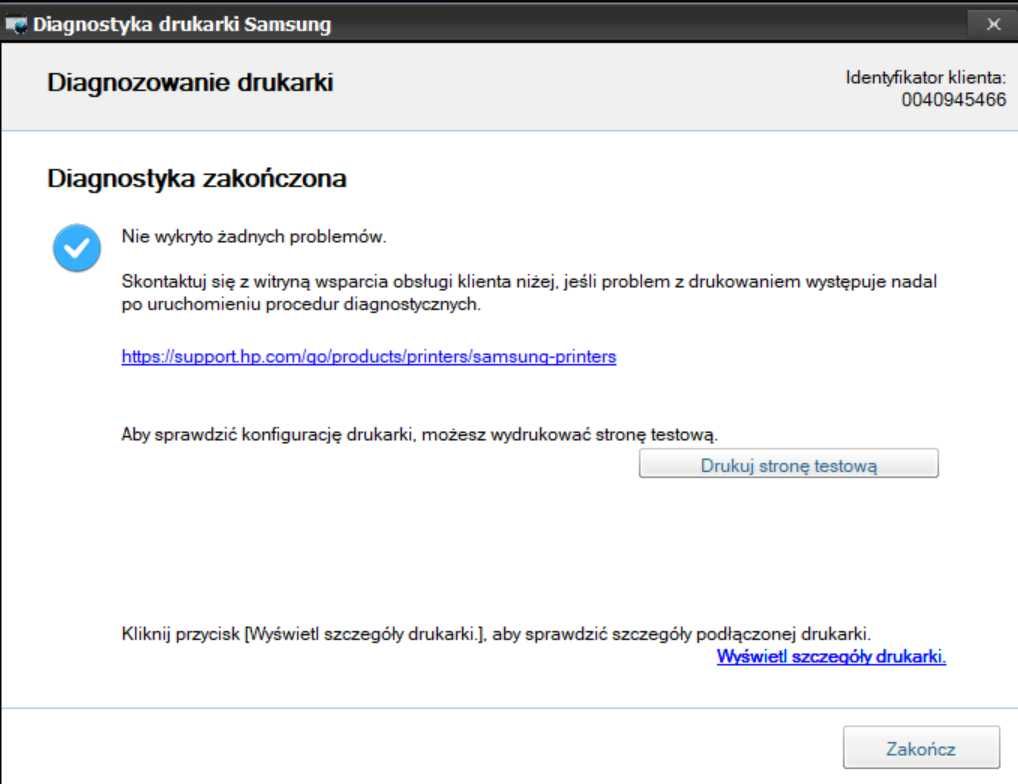Click the text starting Aby sprawdzić konfigurację drukarki
Screen dimensions: 1018x784
click(x=419, y=434)
